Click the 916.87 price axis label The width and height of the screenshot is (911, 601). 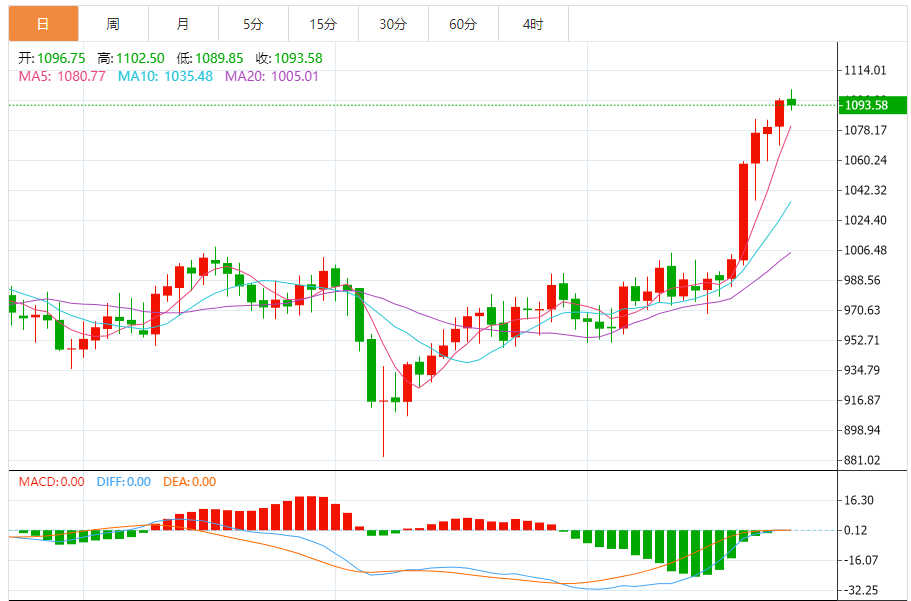tap(862, 400)
